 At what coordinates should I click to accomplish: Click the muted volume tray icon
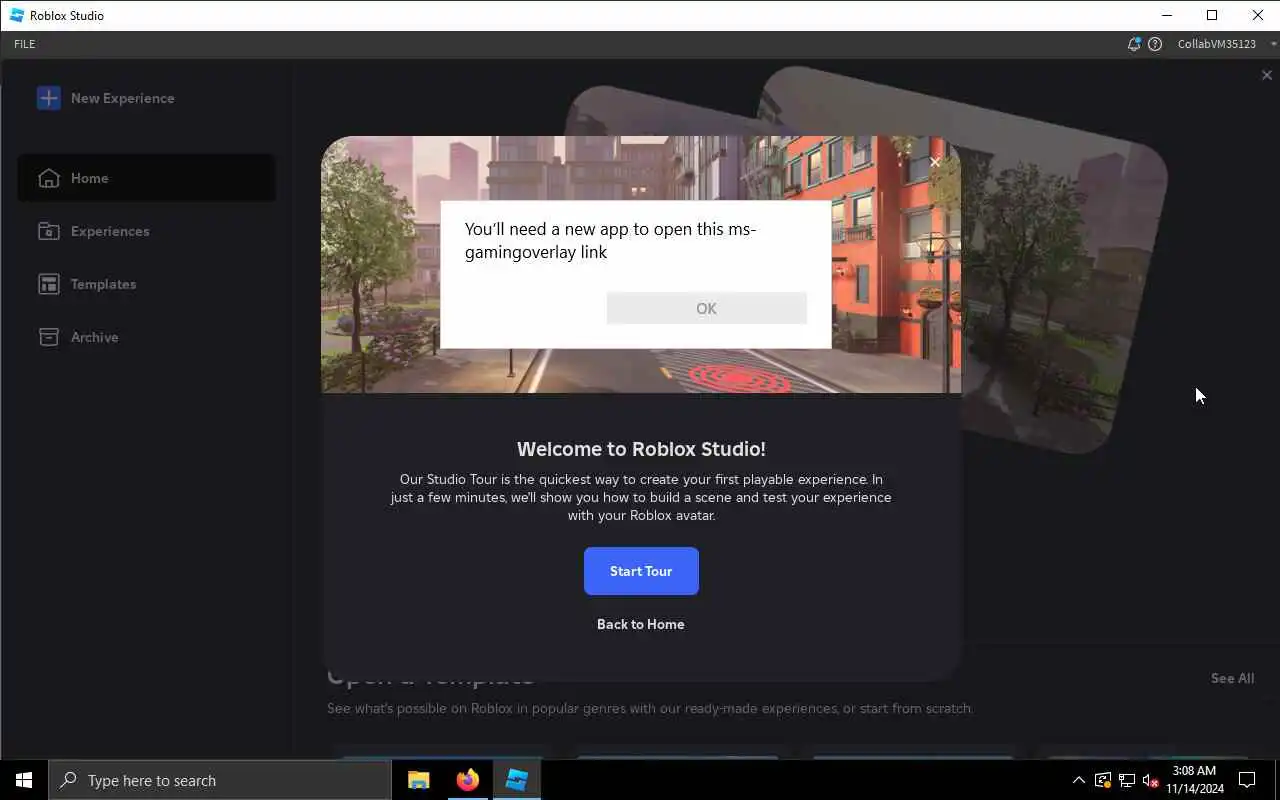coord(1151,780)
